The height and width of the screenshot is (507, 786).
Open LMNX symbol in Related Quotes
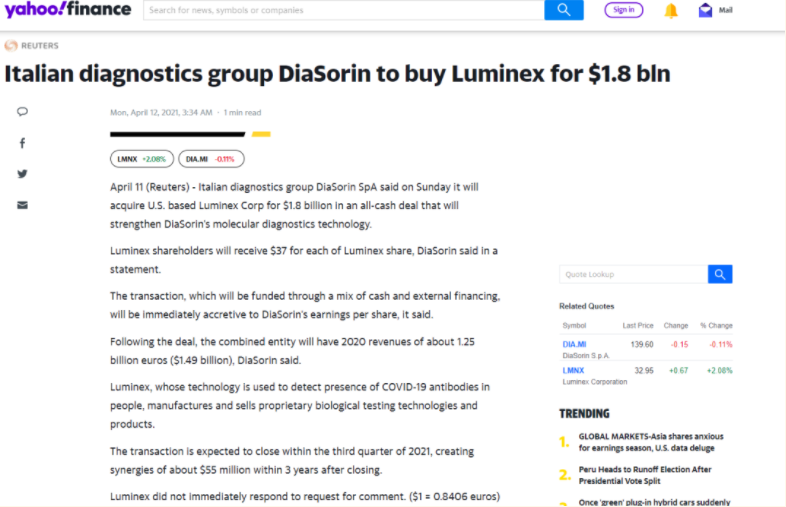tap(573, 371)
